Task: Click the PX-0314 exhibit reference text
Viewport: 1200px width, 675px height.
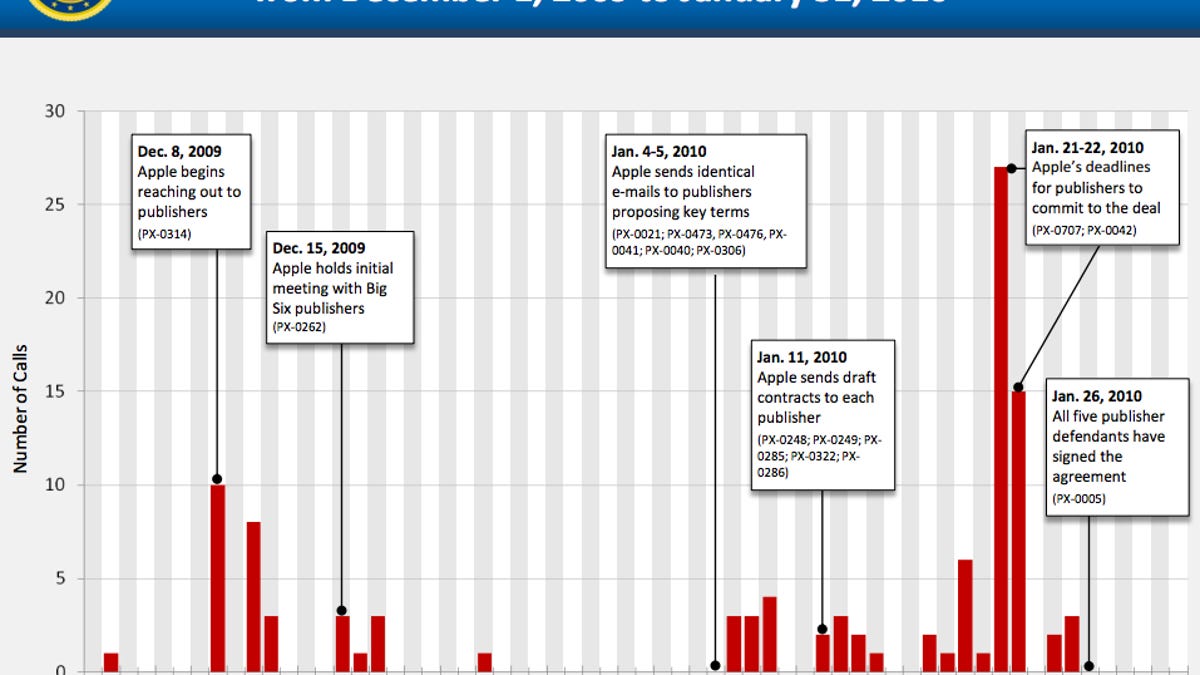Action: [164, 234]
